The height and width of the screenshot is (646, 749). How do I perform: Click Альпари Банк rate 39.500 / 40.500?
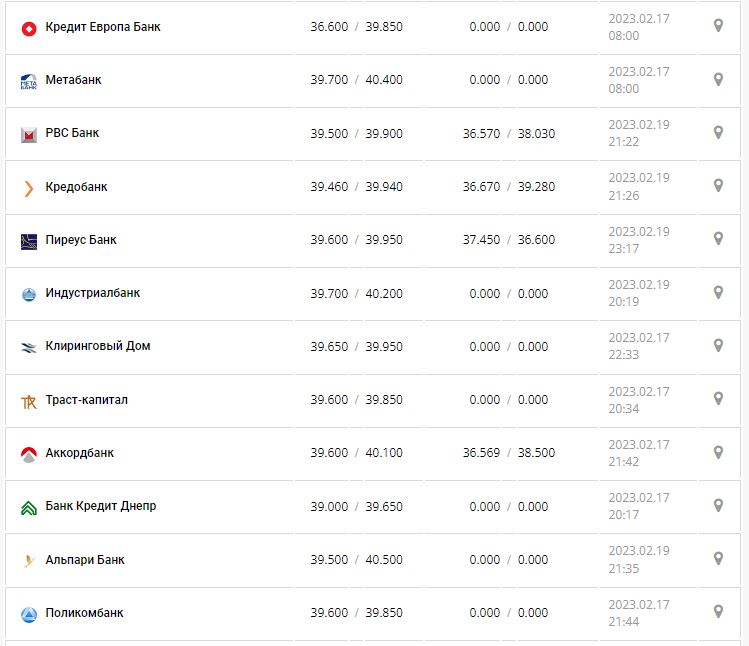[x=356, y=560]
